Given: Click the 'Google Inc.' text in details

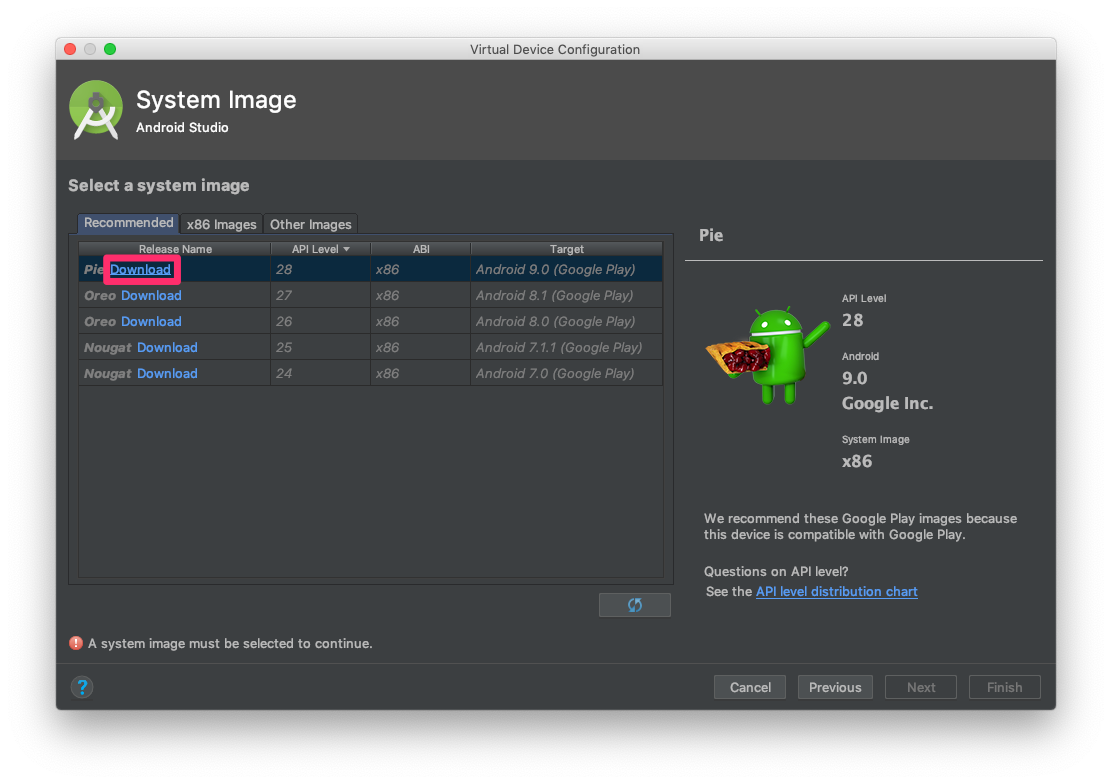Looking at the screenshot, I should pos(887,403).
